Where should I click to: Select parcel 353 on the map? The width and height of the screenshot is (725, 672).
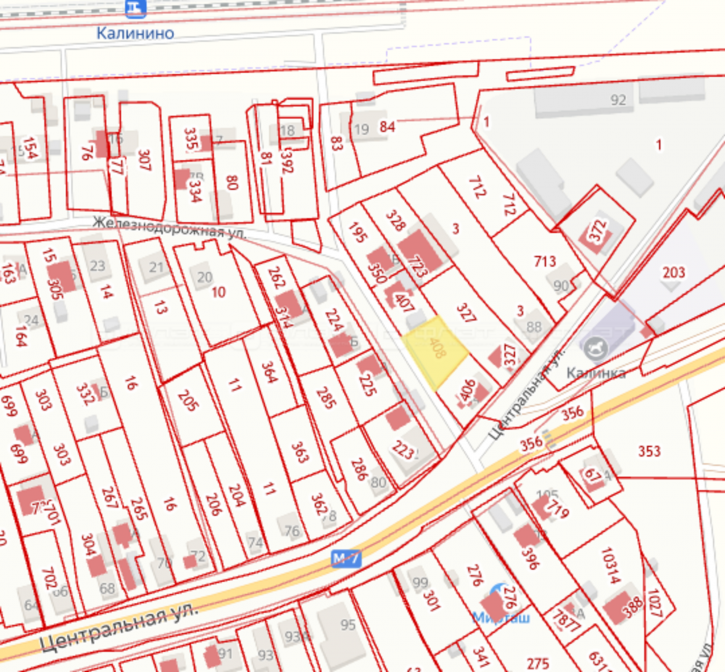click(649, 452)
